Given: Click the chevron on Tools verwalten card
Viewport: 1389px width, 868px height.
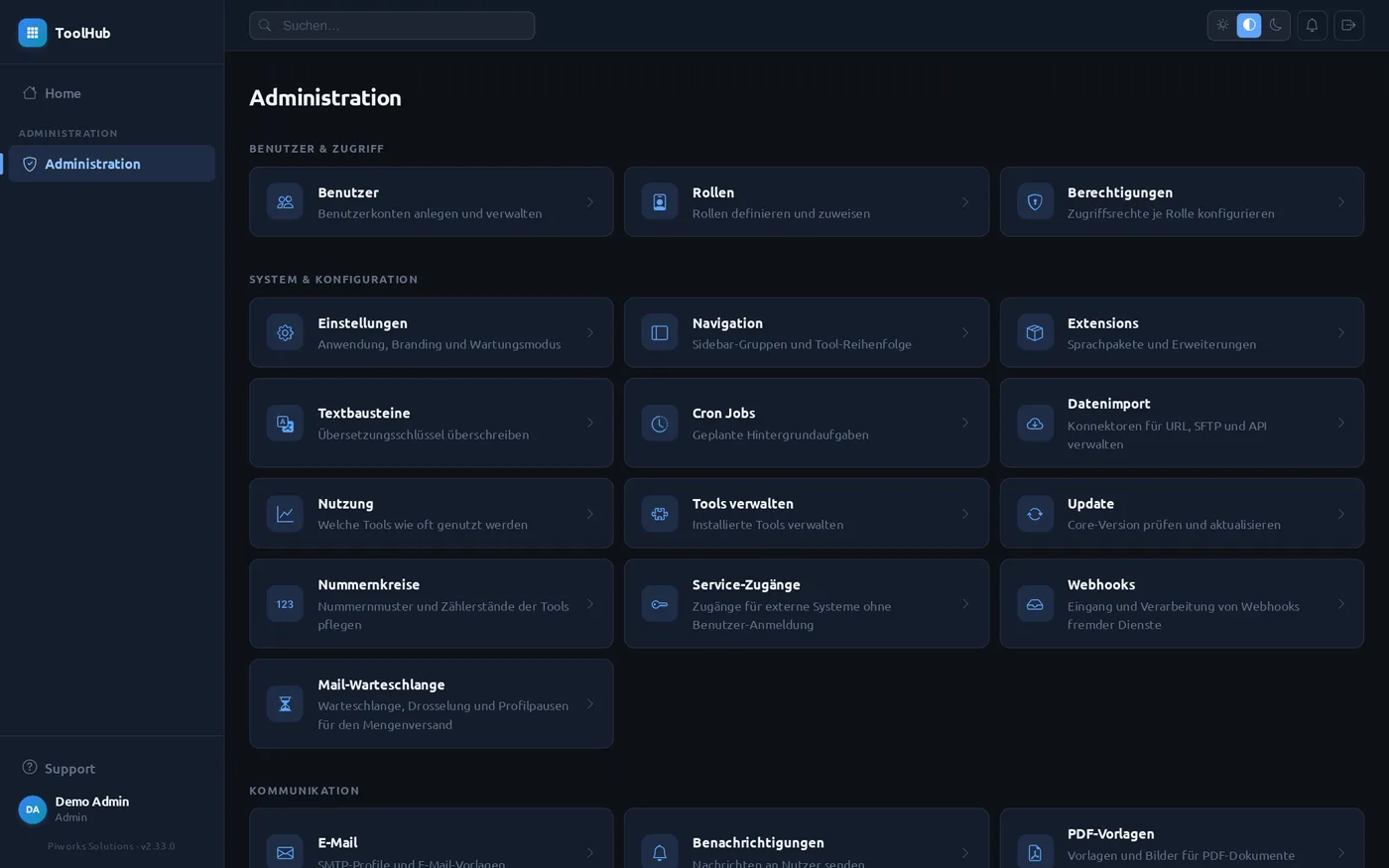Looking at the screenshot, I should (965, 514).
